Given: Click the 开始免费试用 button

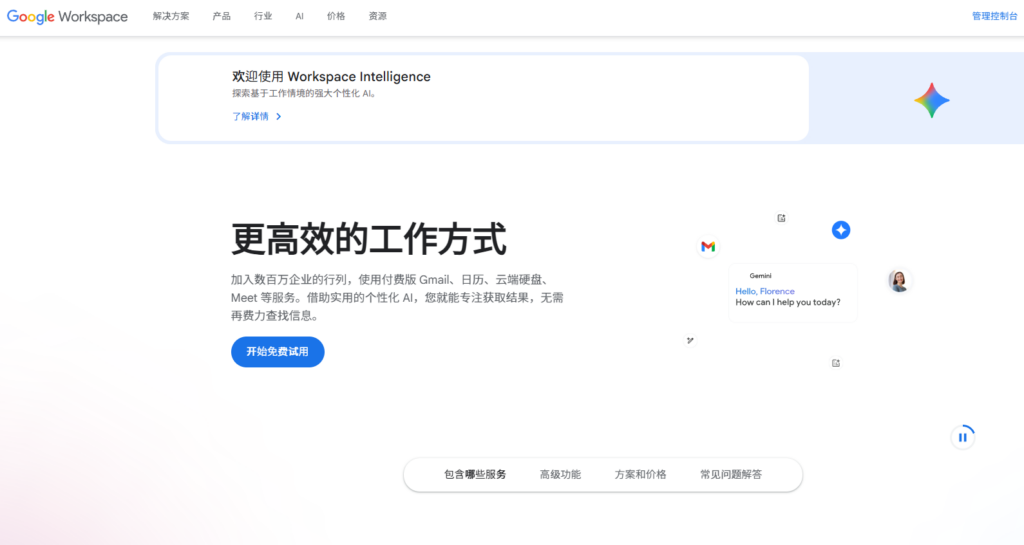Looking at the screenshot, I should click(x=278, y=352).
